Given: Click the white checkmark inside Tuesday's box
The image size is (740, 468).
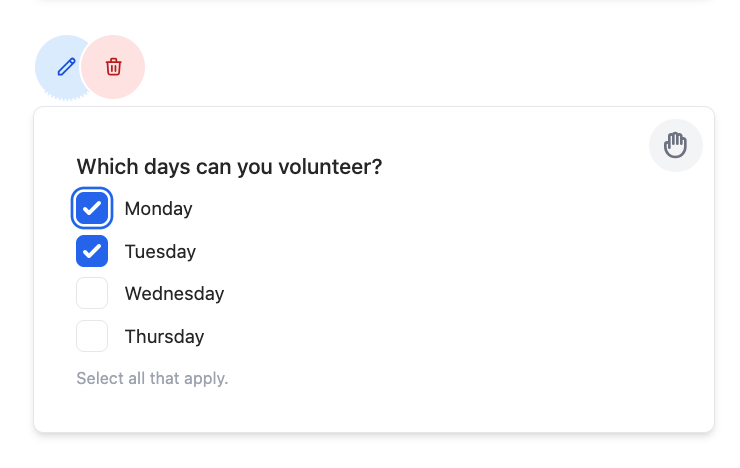Looking at the screenshot, I should click(x=92, y=251).
